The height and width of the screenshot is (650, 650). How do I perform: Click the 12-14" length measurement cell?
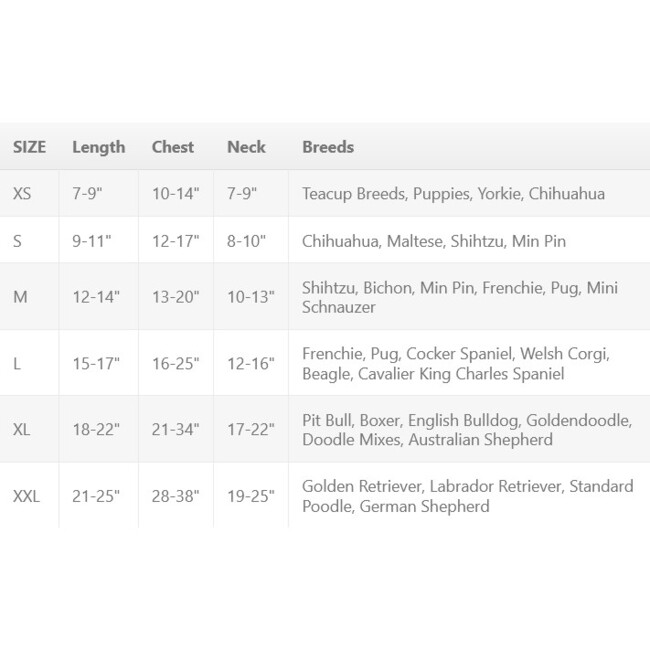tap(99, 297)
